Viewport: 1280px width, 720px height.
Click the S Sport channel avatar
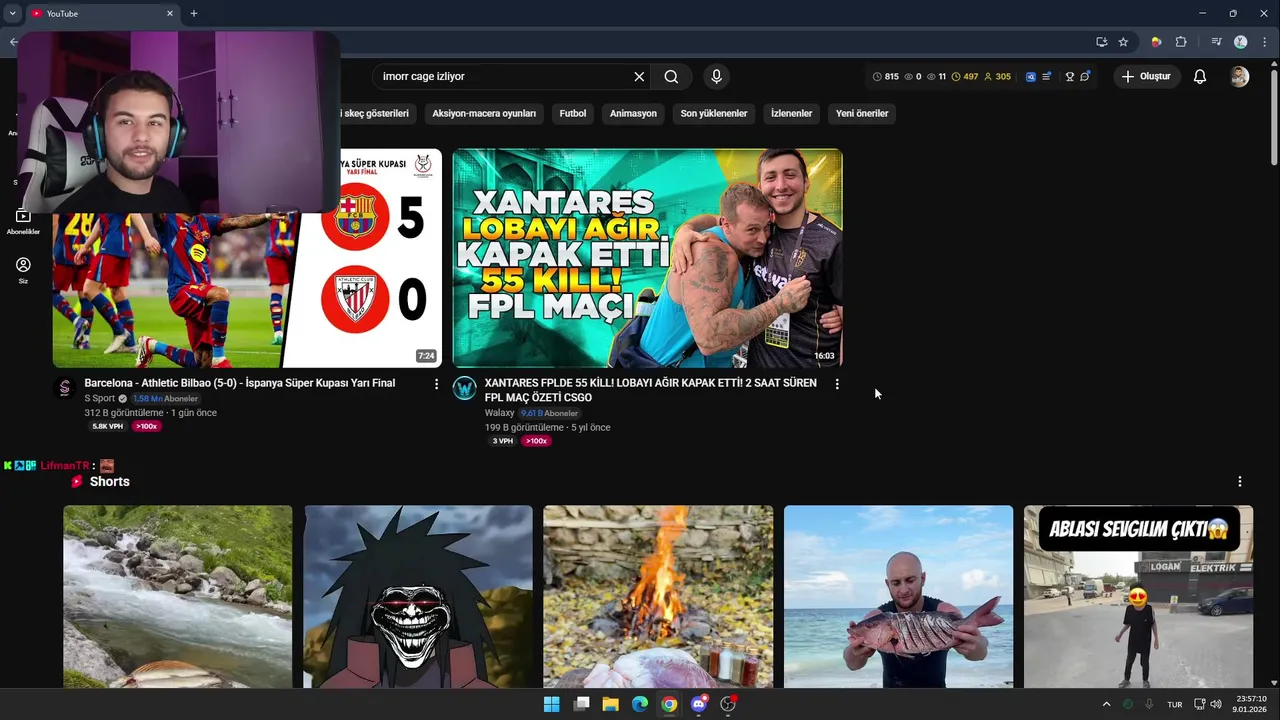pyautogui.click(x=64, y=389)
